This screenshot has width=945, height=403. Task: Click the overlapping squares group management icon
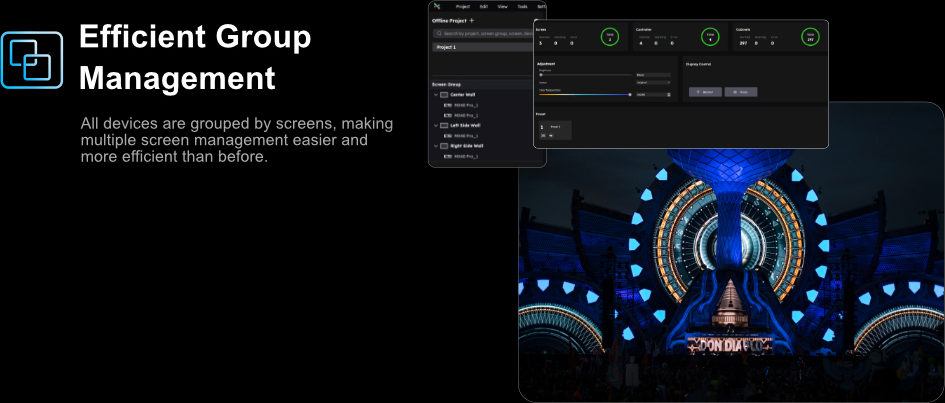[32, 60]
